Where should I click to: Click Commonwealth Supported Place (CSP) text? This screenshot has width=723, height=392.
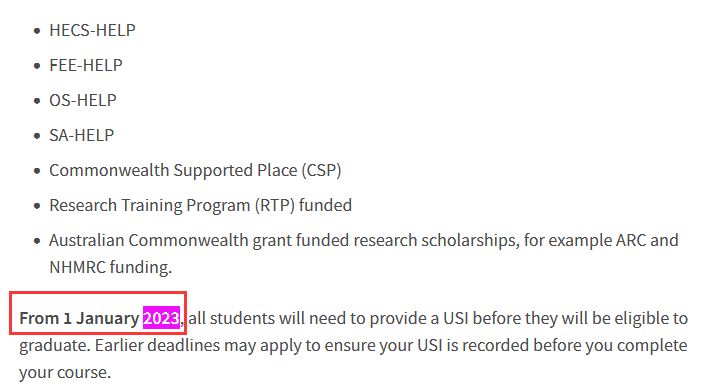pos(195,171)
